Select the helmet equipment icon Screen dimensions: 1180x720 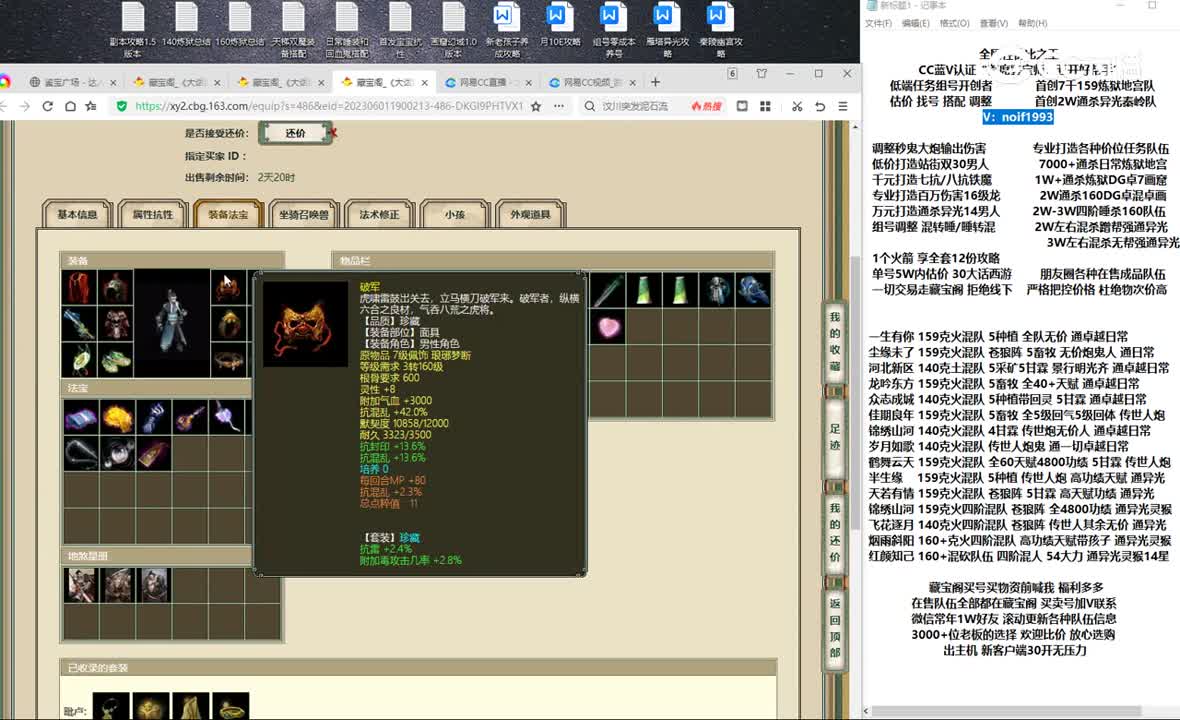pyautogui.click(x=115, y=288)
